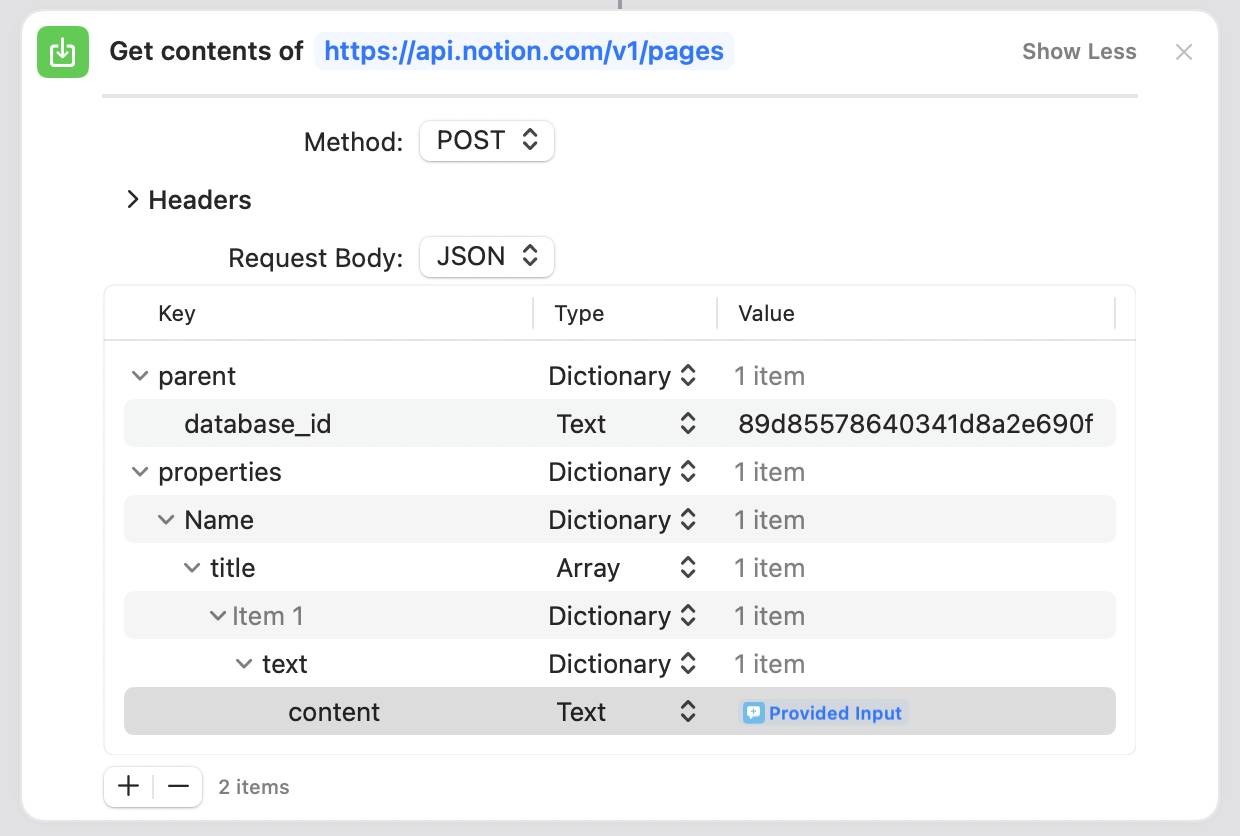Screen dimensions: 1240x836
Task: Click the Type column header
Action: click(579, 313)
